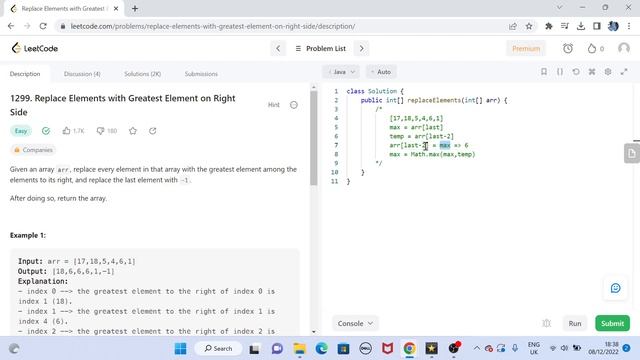Open File Explorer from taskbar
The image size is (640, 360).
[300, 349]
